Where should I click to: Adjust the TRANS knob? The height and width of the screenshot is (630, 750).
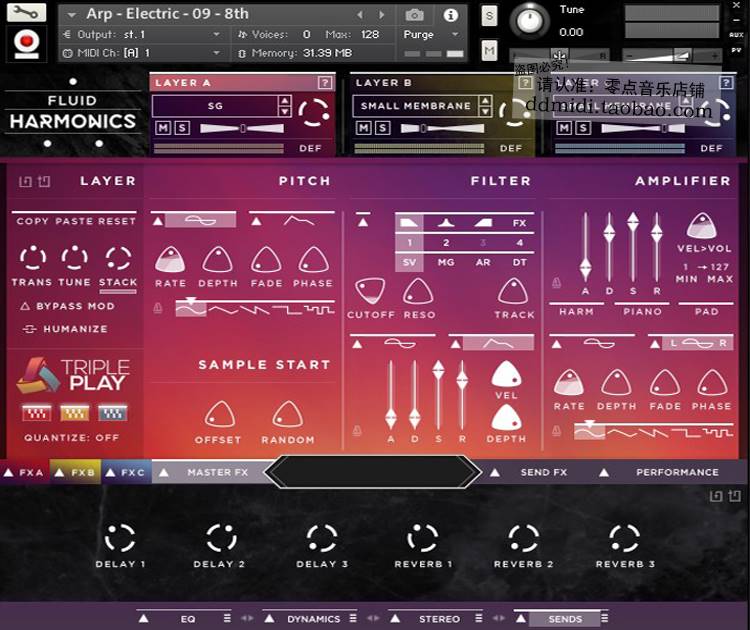pos(33,258)
